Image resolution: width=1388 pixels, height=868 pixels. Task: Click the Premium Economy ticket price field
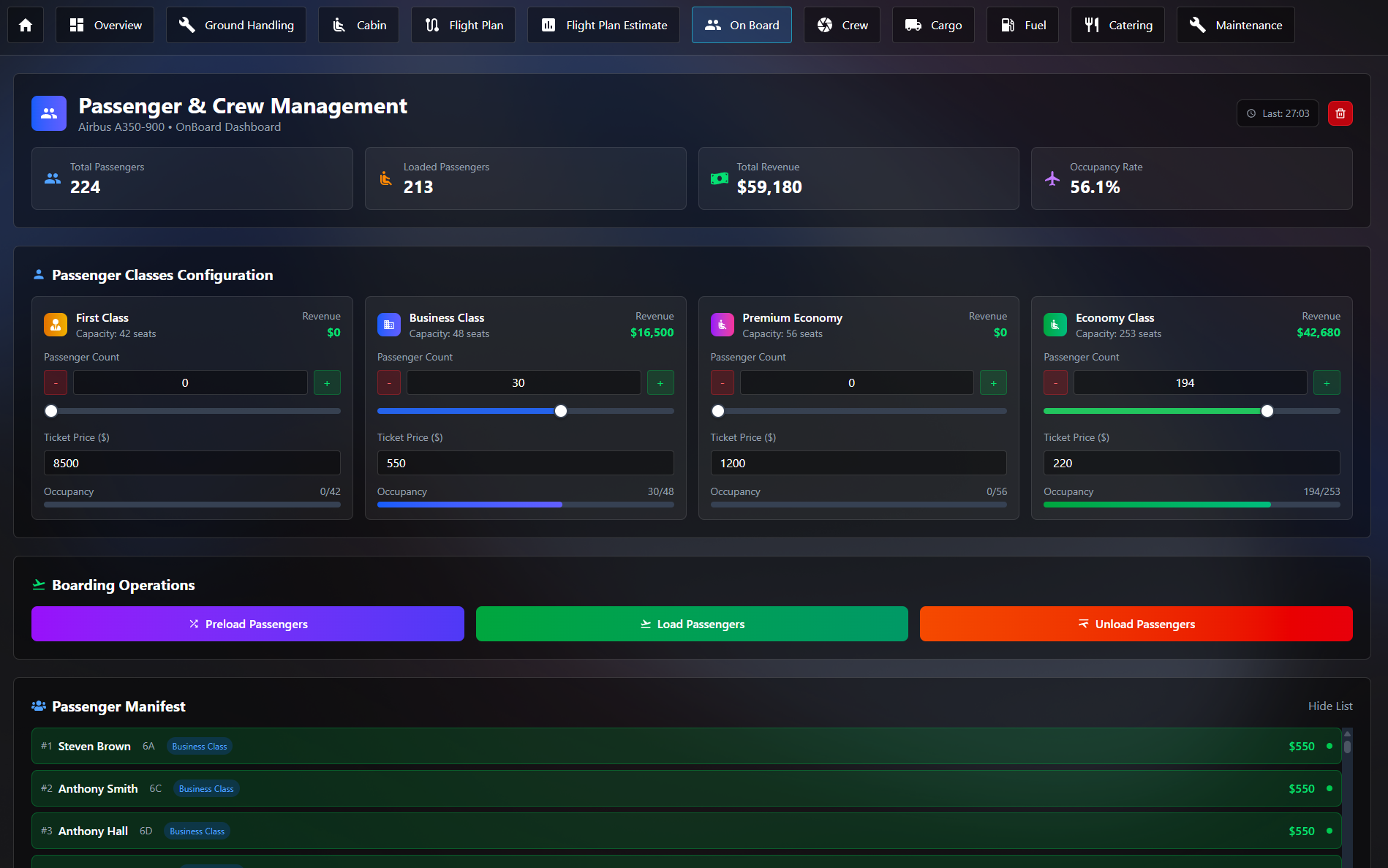click(x=858, y=464)
